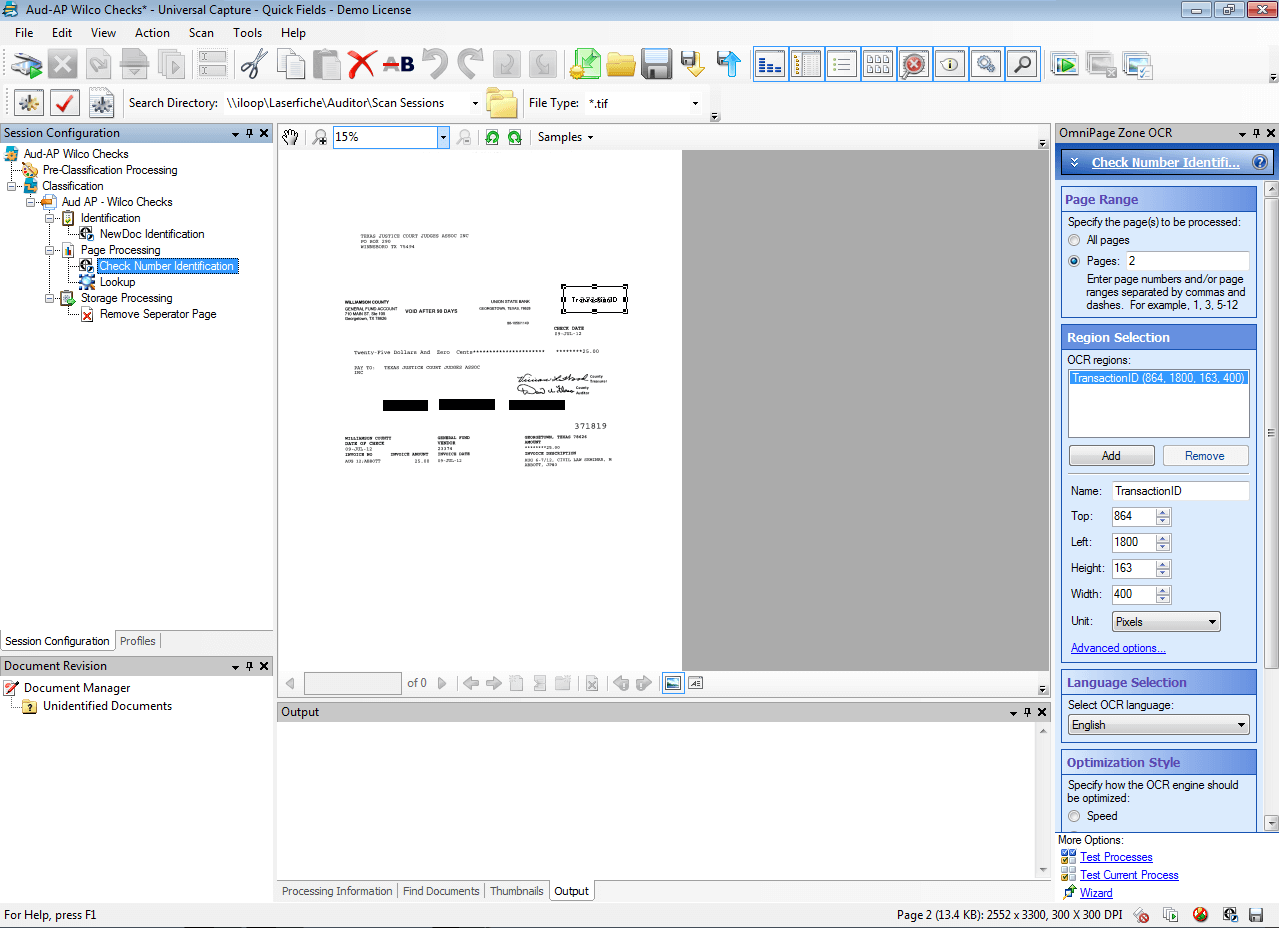Open the Advanced options link
Viewport: 1279px width, 928px height.
1118,648
